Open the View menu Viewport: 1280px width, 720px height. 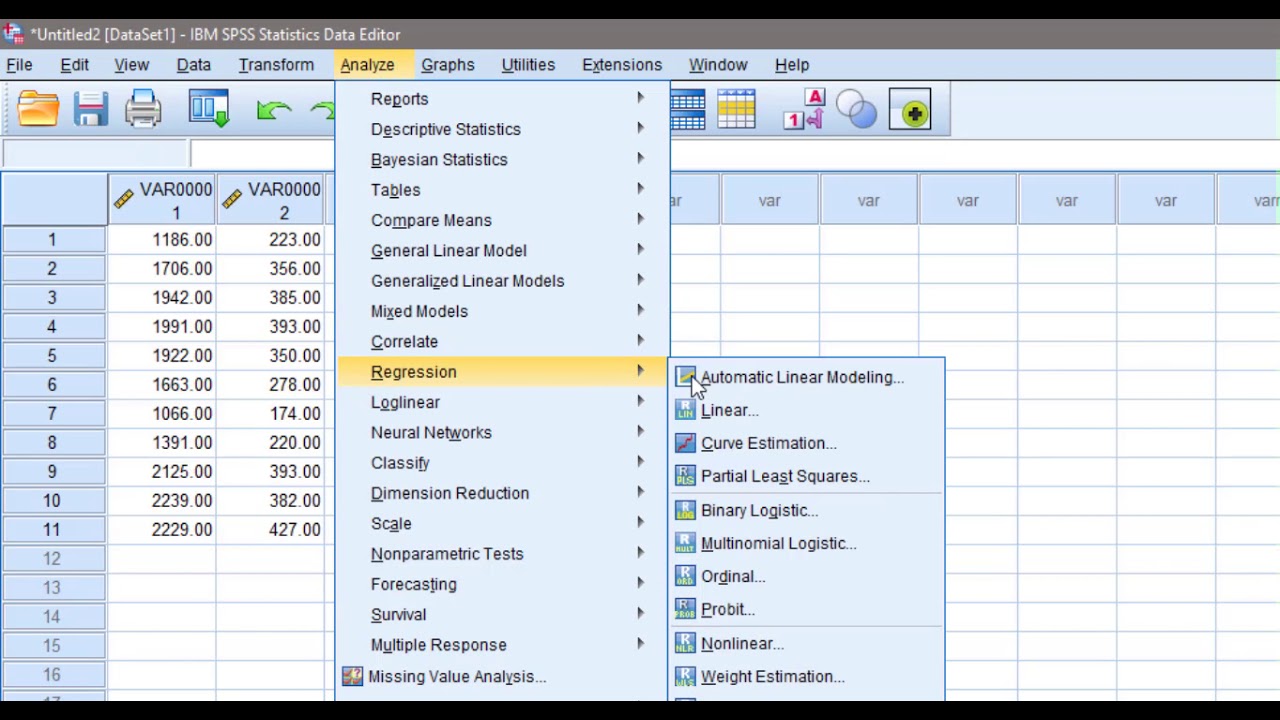pyautogui.click(x=131, y=65)
